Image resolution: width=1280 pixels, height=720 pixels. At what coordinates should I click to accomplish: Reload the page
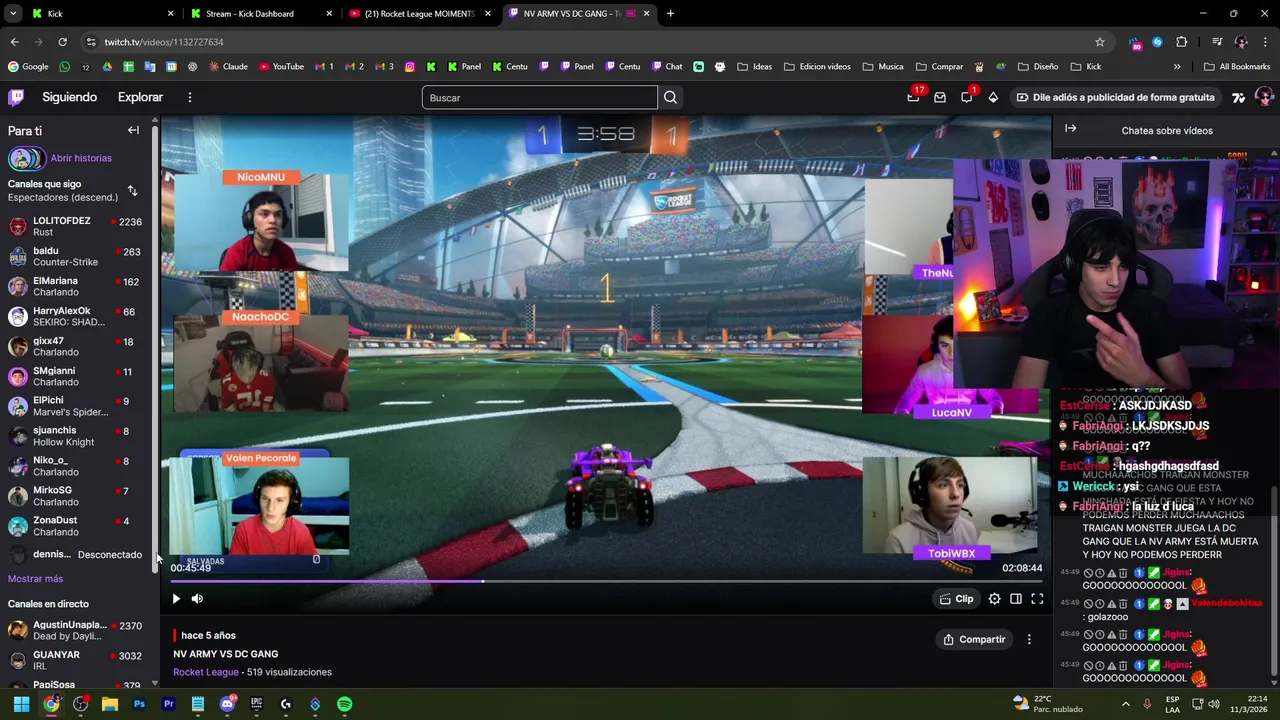(x=62, y=42)
